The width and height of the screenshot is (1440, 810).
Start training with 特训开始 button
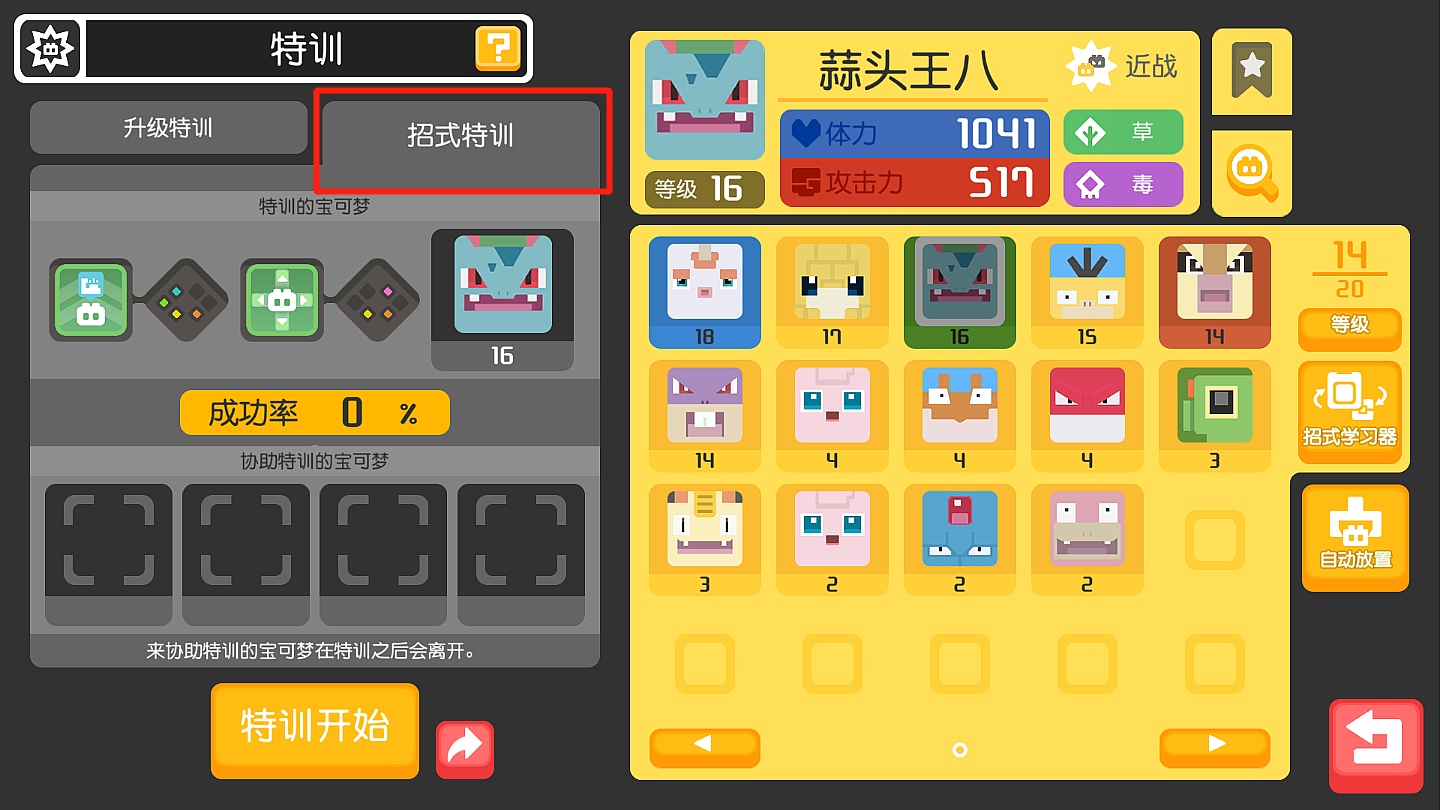tap(315, 730)
